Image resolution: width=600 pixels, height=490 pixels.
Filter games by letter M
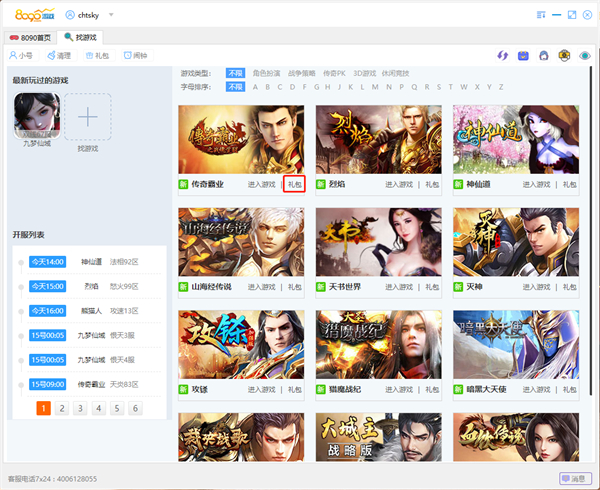pyautogui.click(x=375, y=87)
